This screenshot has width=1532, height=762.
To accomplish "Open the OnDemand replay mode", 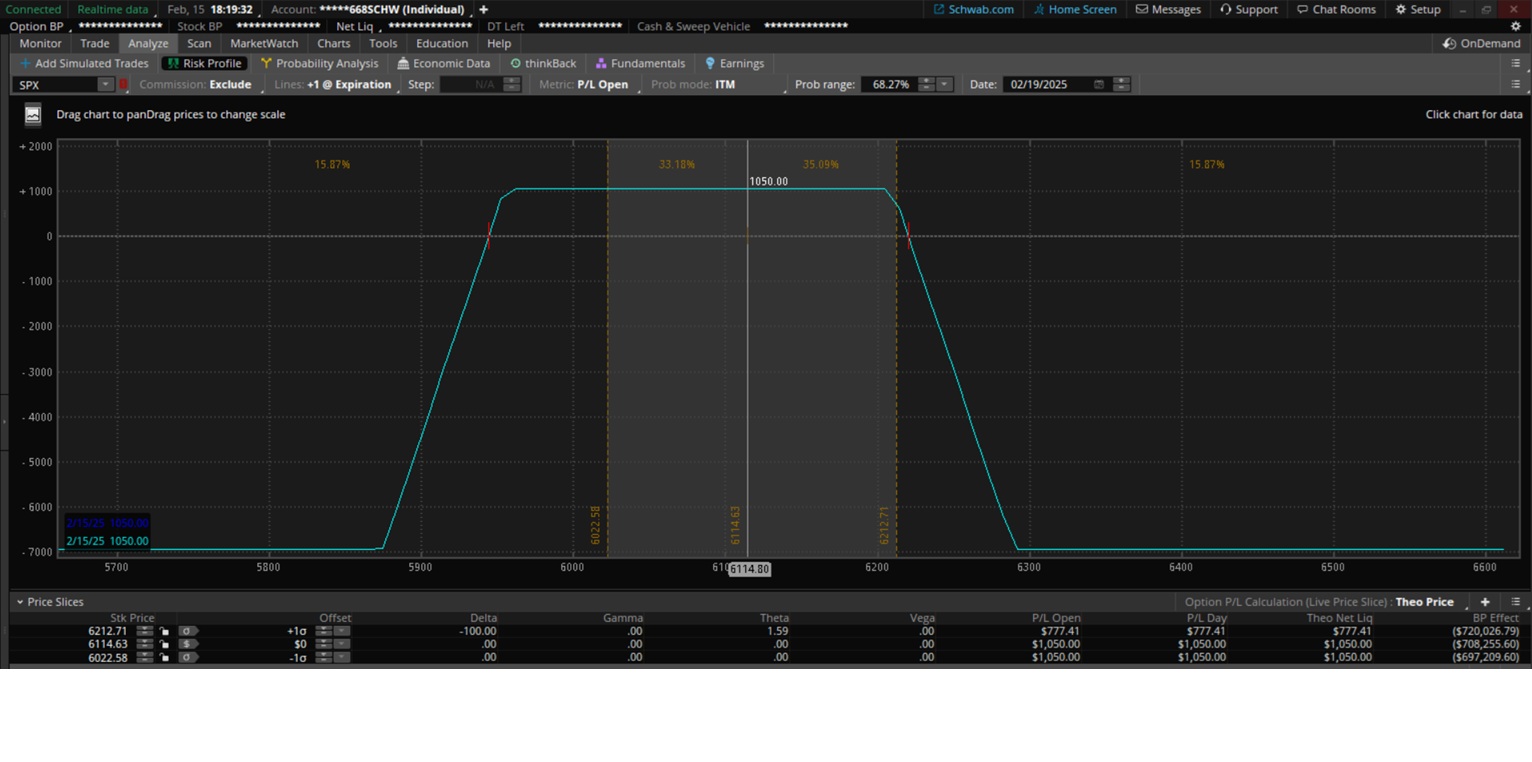I will pos(1481,44).
